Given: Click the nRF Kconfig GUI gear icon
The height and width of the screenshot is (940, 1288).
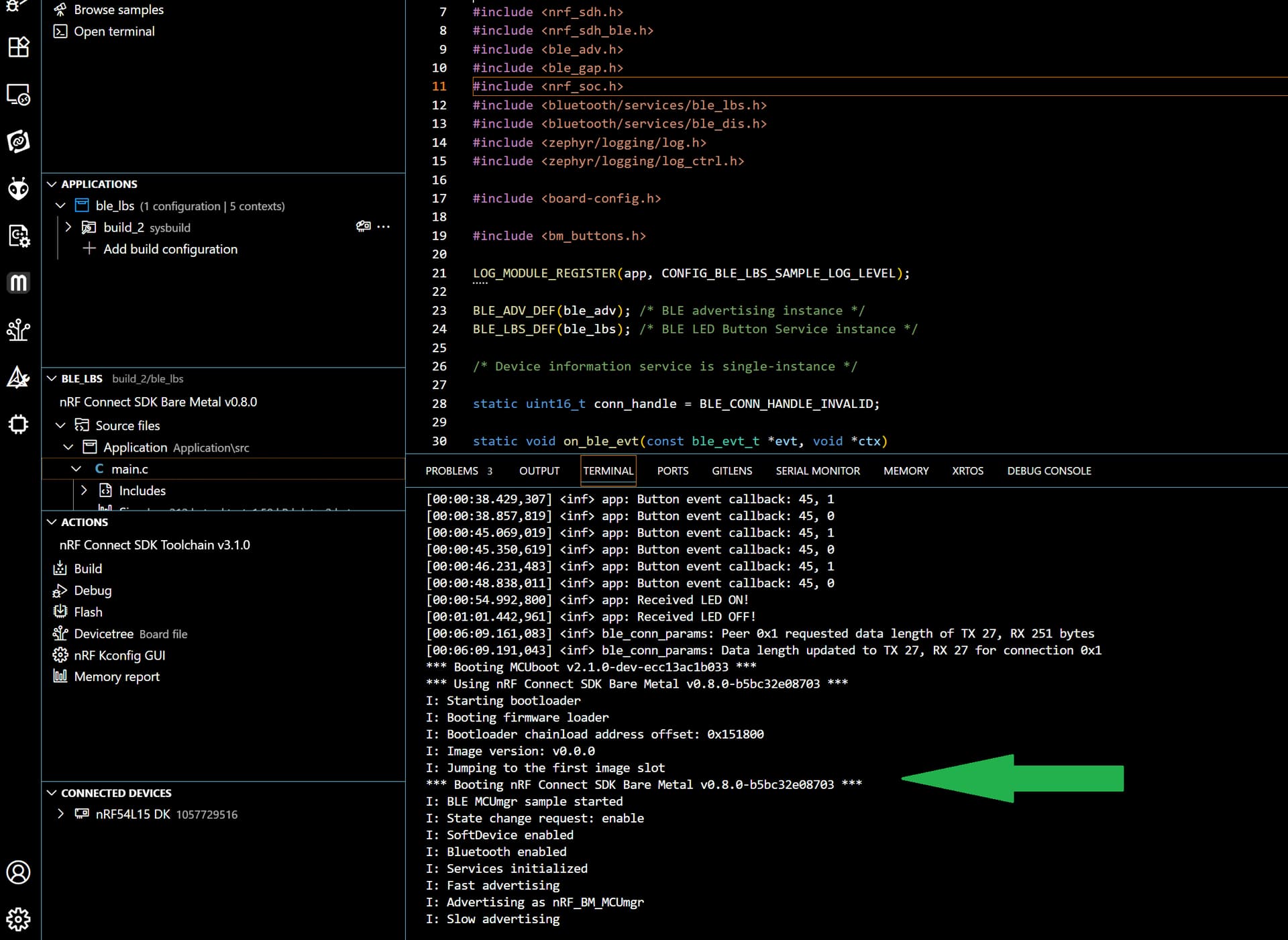Looking at the screenshot, I should (60, 656).
